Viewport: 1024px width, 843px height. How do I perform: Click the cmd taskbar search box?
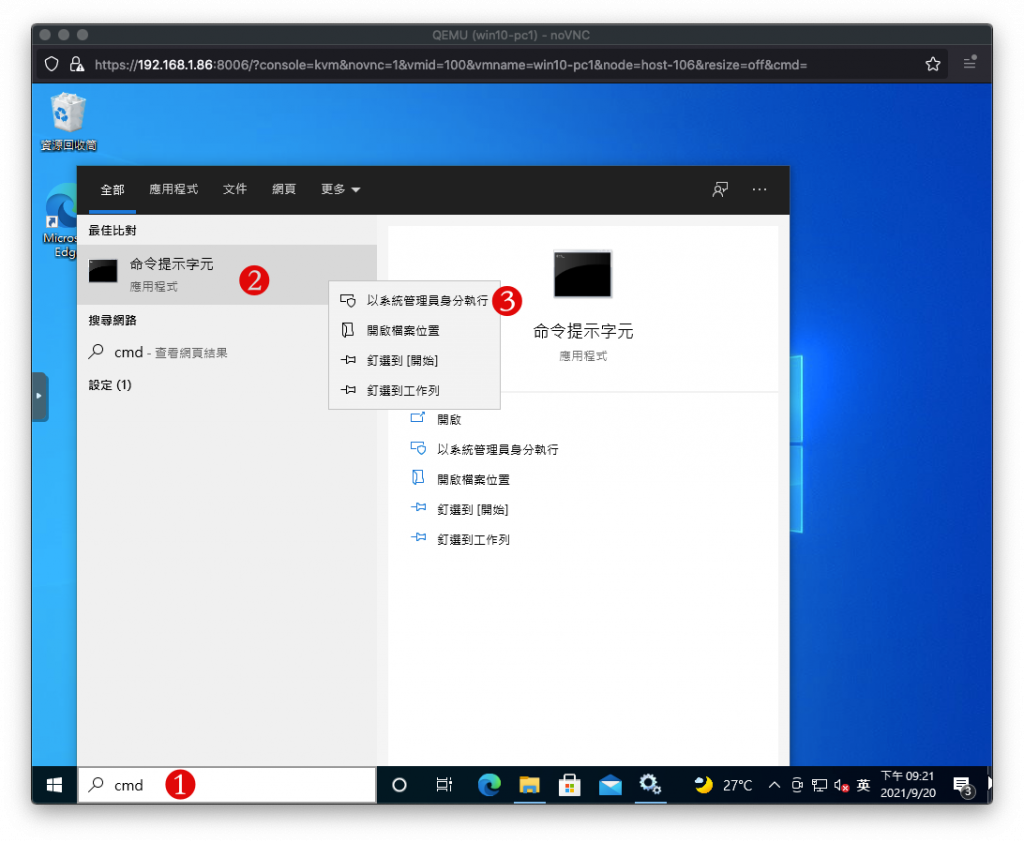[227, 785]
